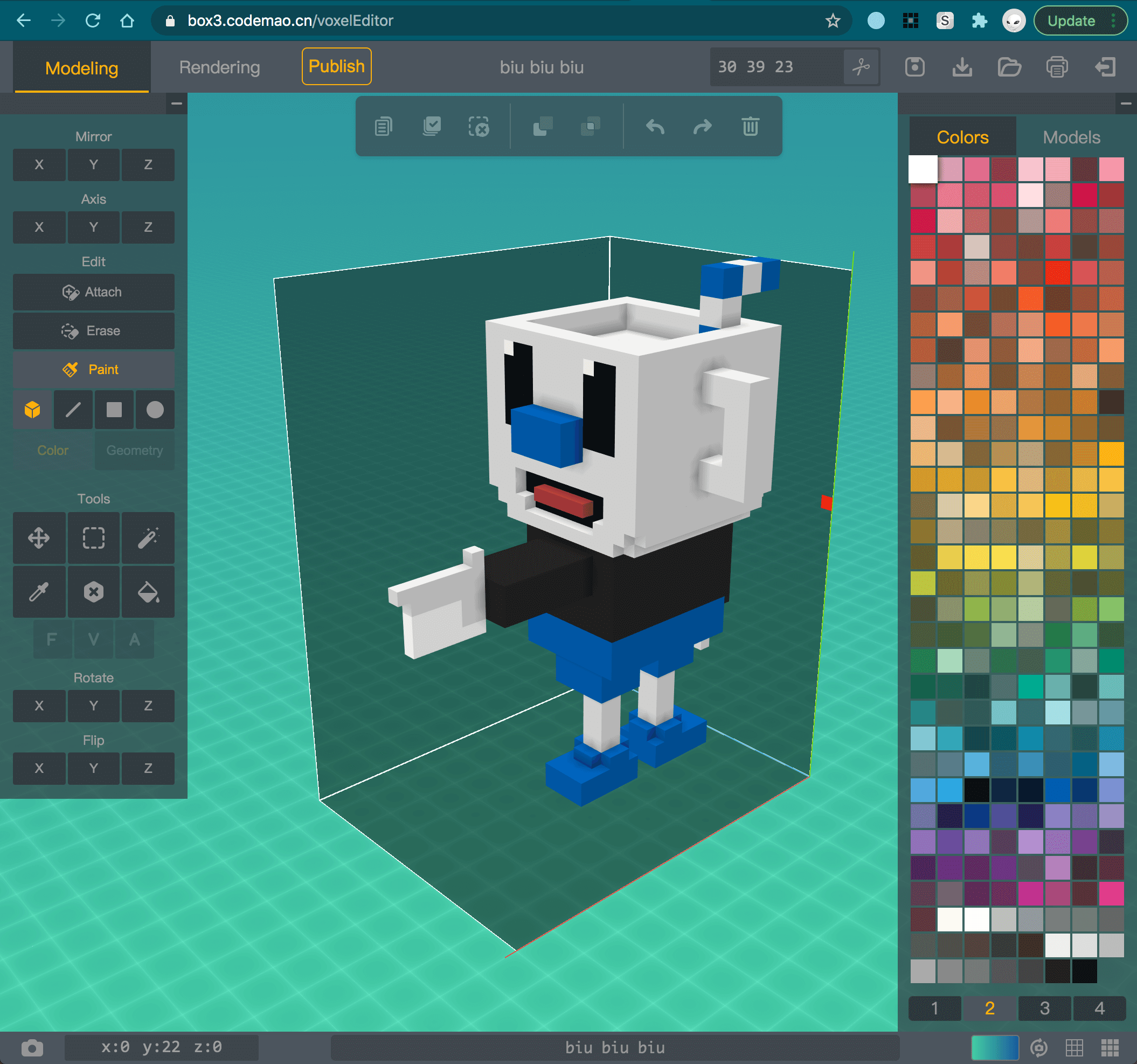Activate the move tool with arrows
This screenshot has height=1064, width=1137.
pos(38,538)
